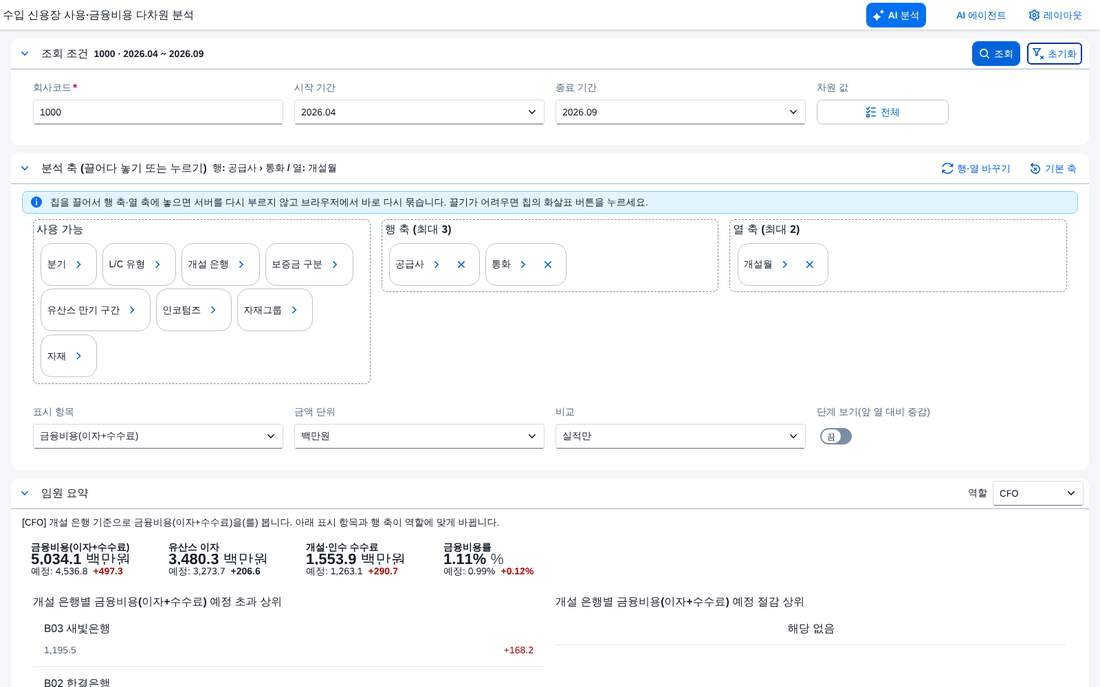
Task: Open the 표시 항목 dropdown
Action: [158, 436]
